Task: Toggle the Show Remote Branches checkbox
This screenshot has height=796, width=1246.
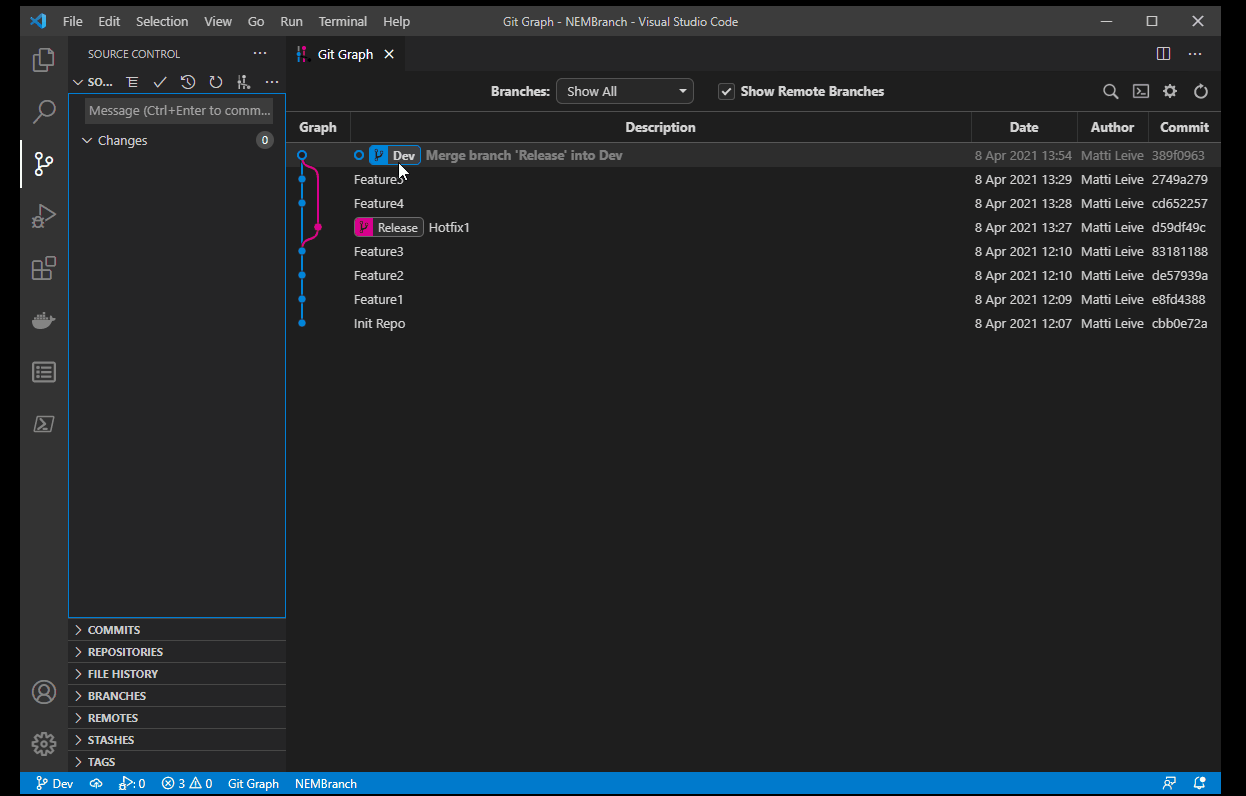Action: [x=727, y=91]
